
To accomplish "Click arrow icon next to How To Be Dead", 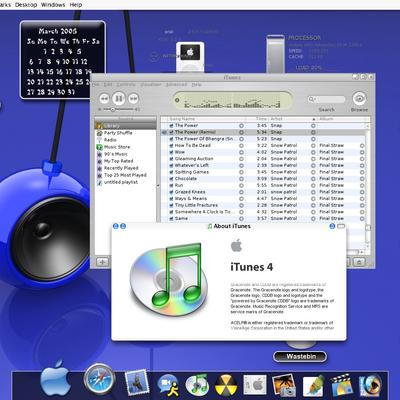I will 241,146.
